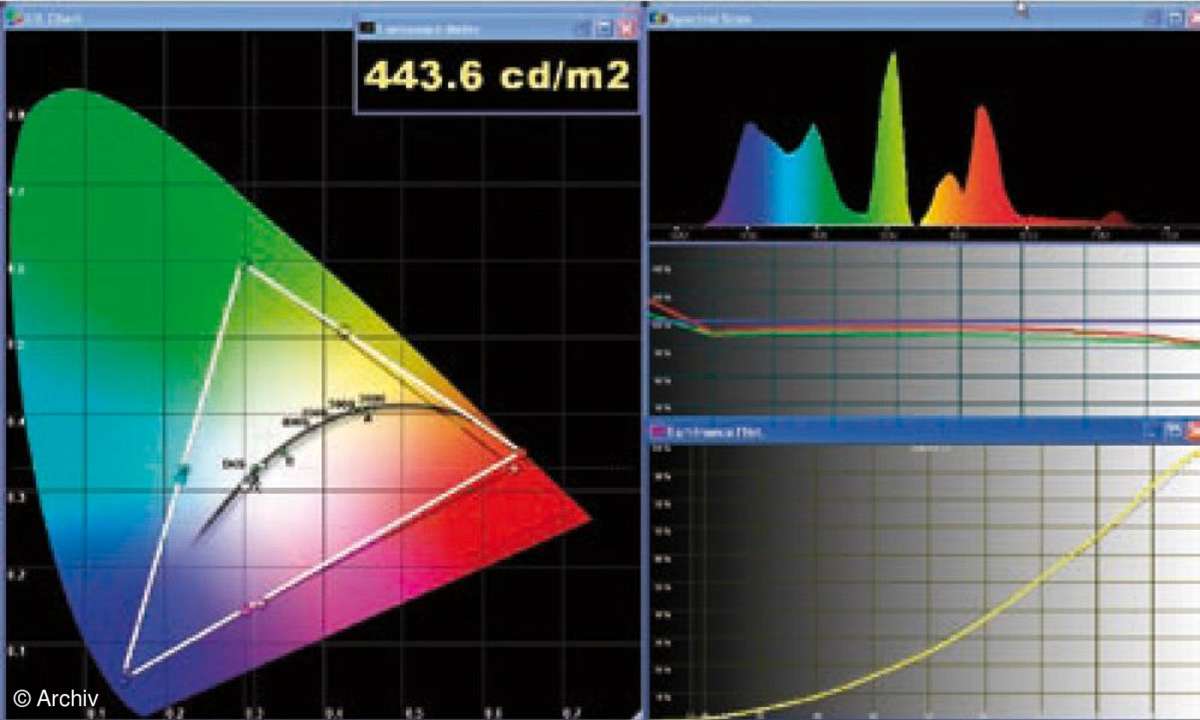The height and width of the screenshot is (720, 1200).
Task: Click the Spectral Scan window icon
Action: pyautogui.click(x=658, y=19)
